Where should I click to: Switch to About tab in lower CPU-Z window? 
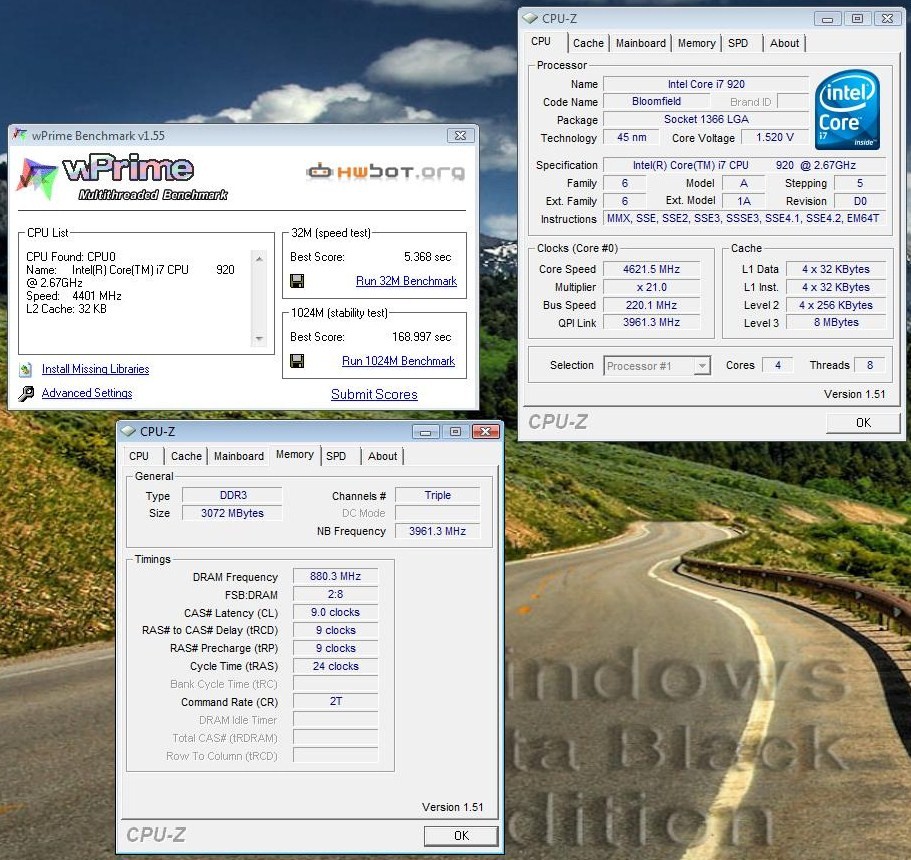point(382,456)
